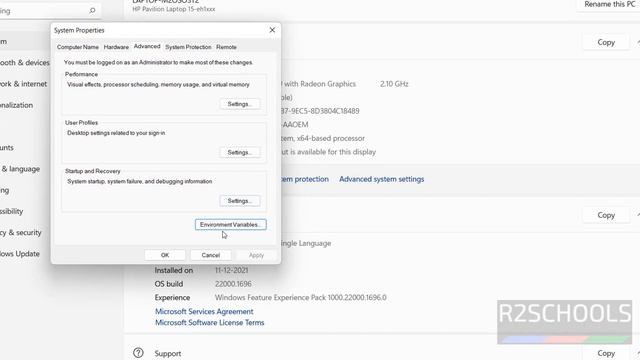Open Network & internet in sidebar

pyautogui.click(x=24, y=84)
